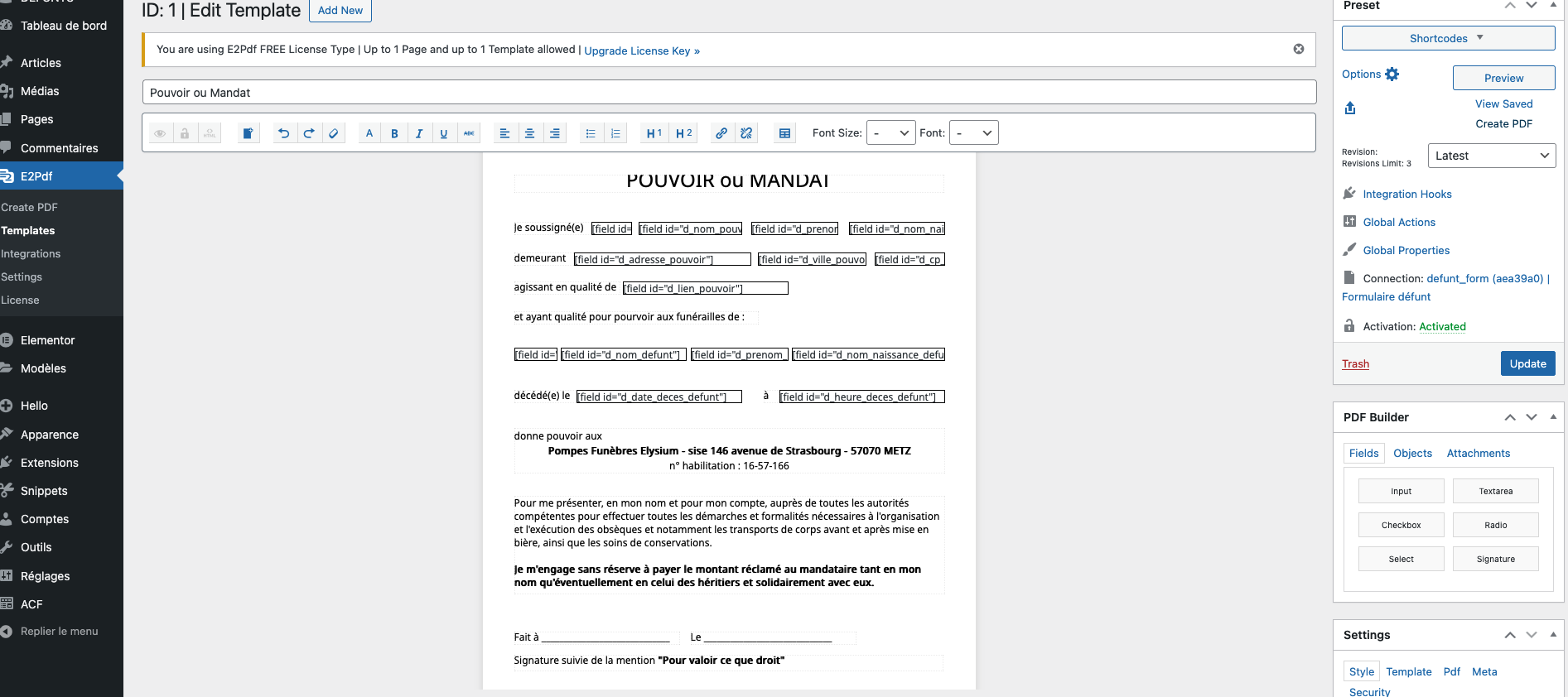Open the Upgrade License Key link
The height and width of the screenshot is (697, 1568).
tap(642, 51)
